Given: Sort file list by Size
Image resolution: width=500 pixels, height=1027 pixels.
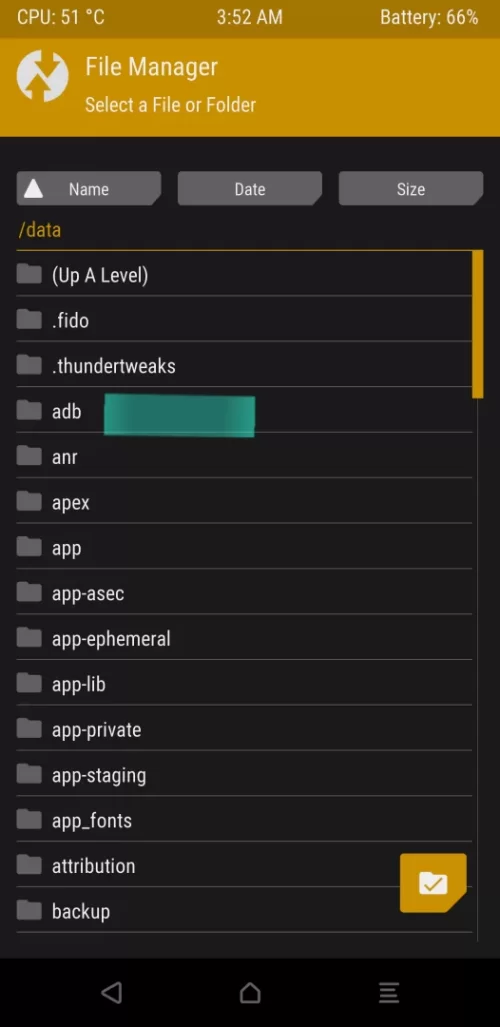Looking at the screenshot, I should click(x=411, y=189).
